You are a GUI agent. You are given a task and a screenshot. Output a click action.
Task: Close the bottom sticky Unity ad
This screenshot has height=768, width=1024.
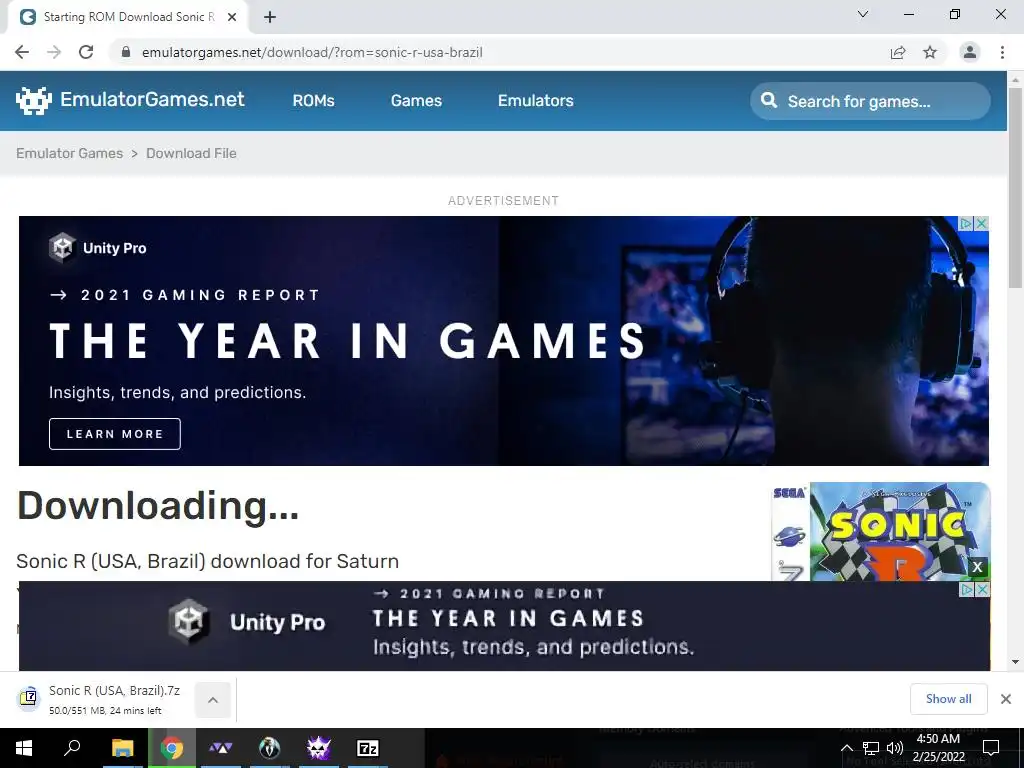[x=982, y=590]
